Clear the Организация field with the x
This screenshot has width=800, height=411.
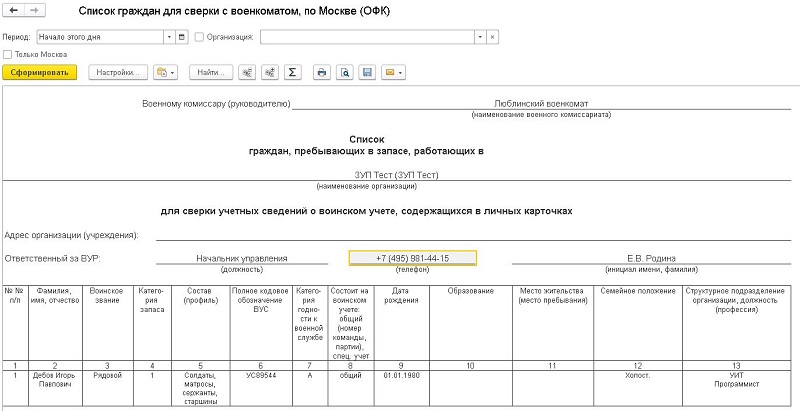492,37
